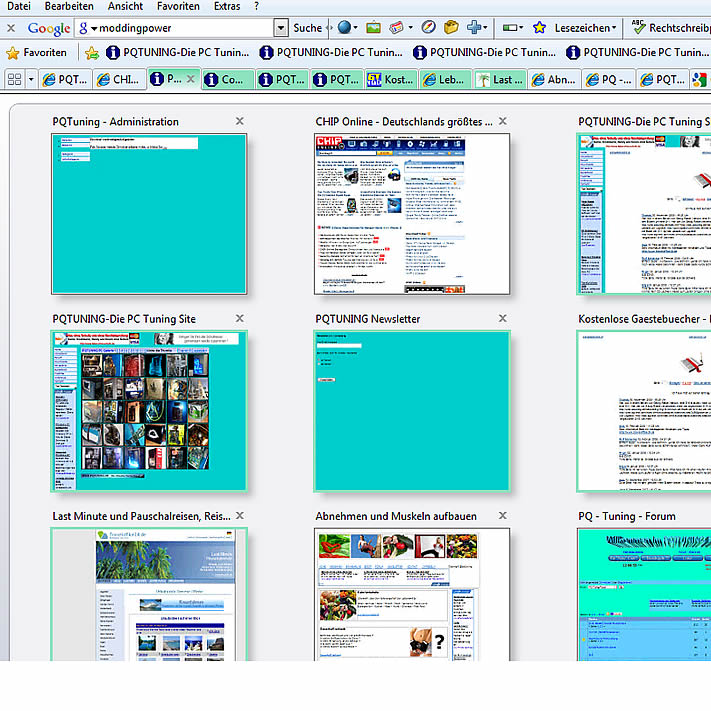
Task: Click the red ticket icon in the toolbar
Action: point(396,28)
